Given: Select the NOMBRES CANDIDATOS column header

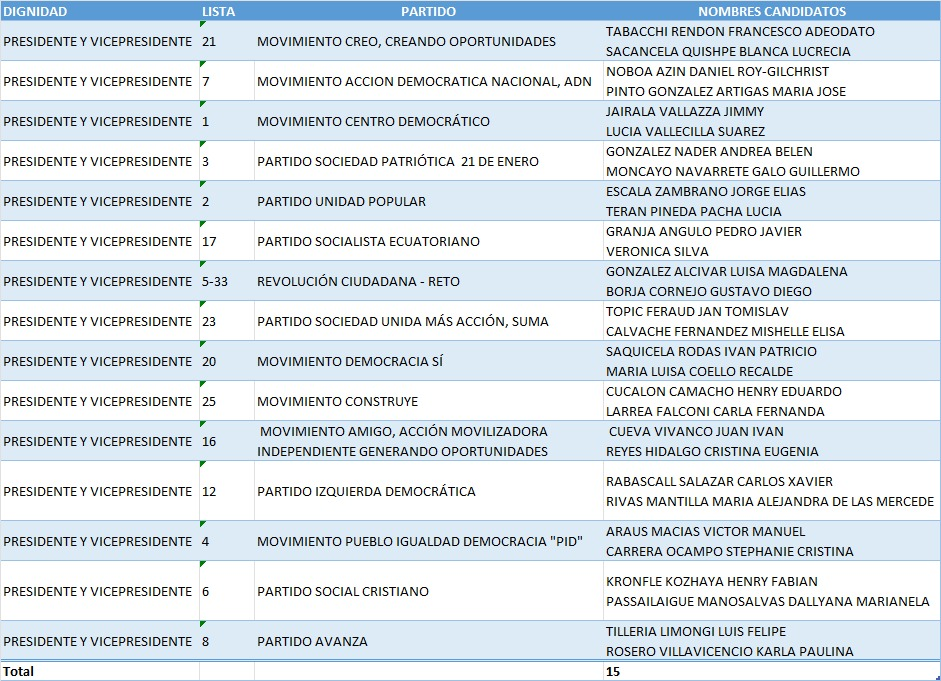Looking at the screenshot, I should point(772,11).
